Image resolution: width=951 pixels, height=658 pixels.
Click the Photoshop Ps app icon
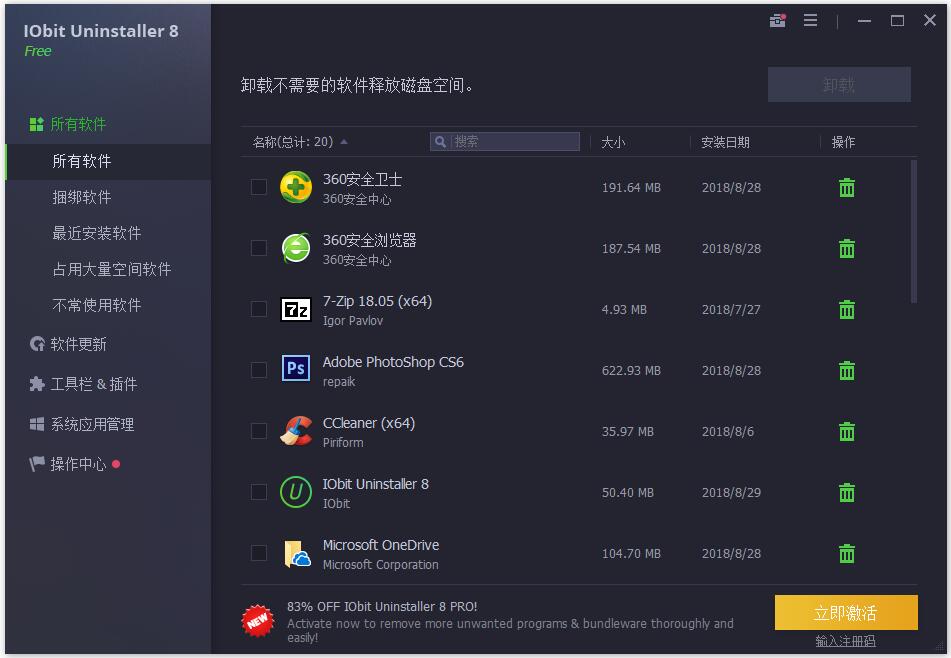tap(296, 368)
